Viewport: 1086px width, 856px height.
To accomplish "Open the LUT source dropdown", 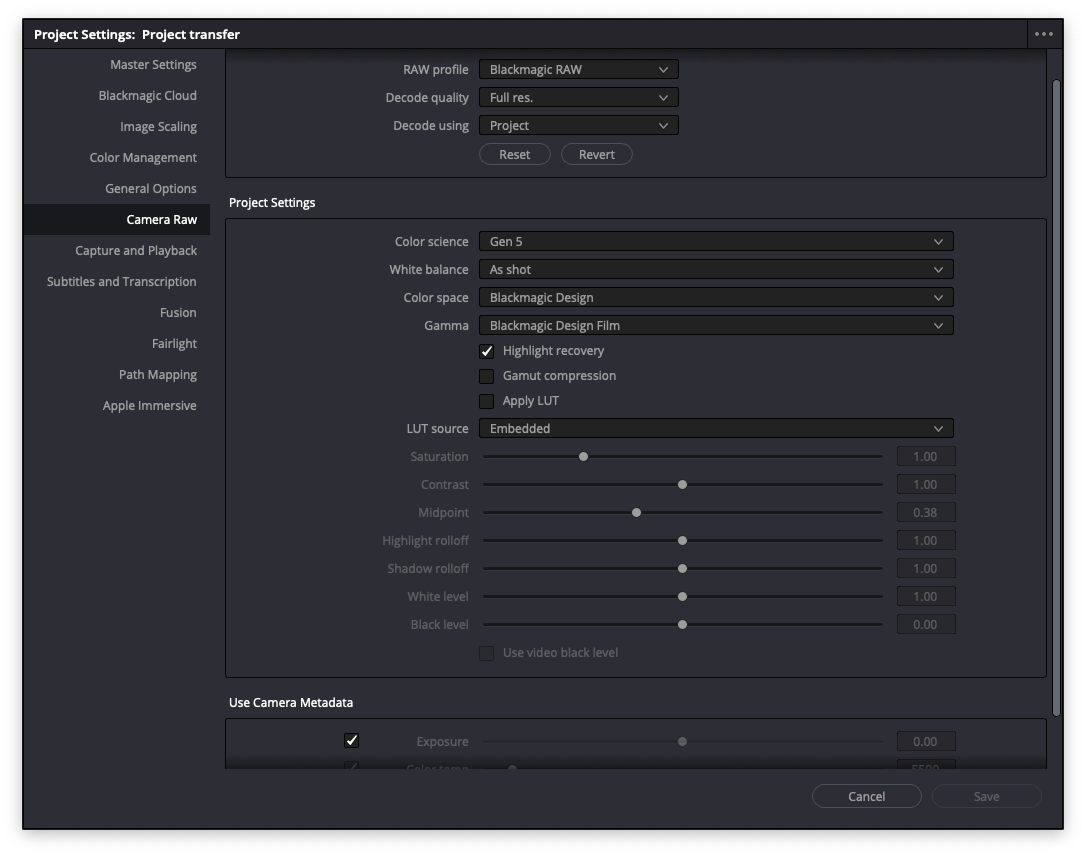I will 715,427.
